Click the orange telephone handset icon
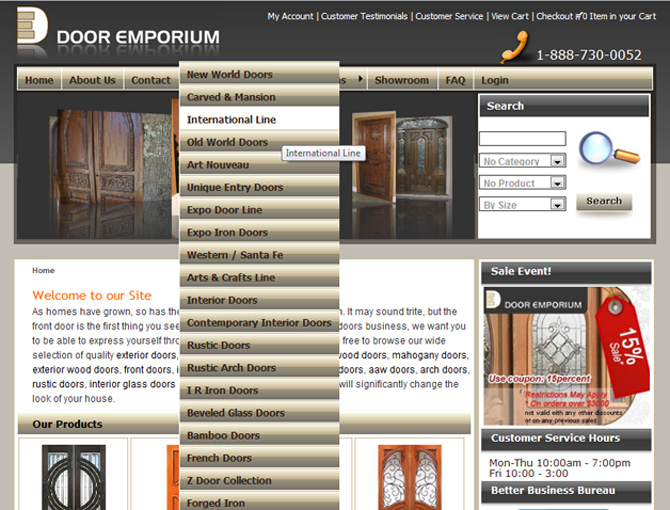The width and height of the screenshot is (670, 510). [515, 47]
